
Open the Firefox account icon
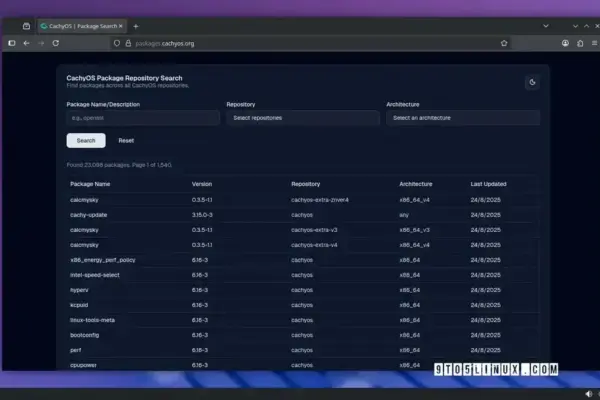pyautogui.click(x=565, y=43)
